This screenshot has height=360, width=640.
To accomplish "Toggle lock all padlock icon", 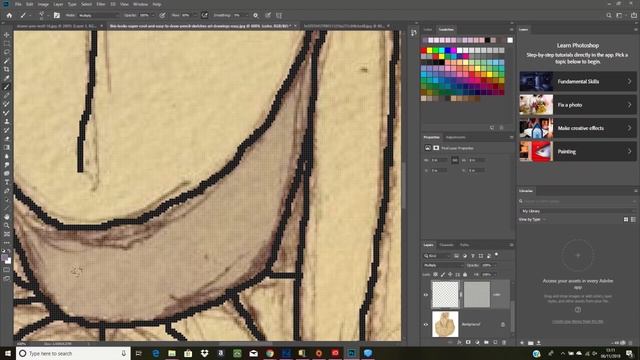I will (465, 275).
